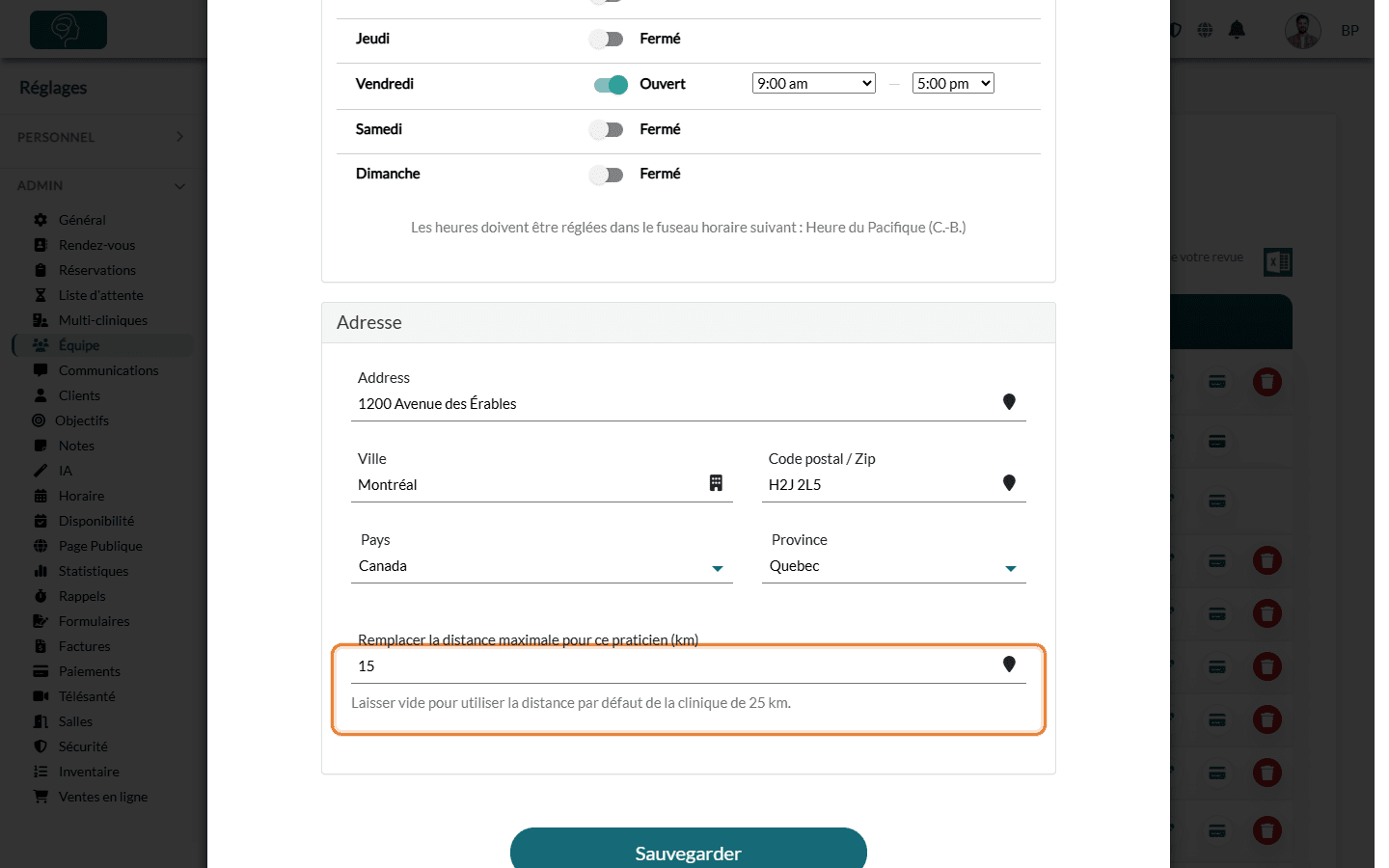The width and height of the screenshot is (1389, 868).
Task: Turn on the Dimanche toggle
Action: coord(607,175)
